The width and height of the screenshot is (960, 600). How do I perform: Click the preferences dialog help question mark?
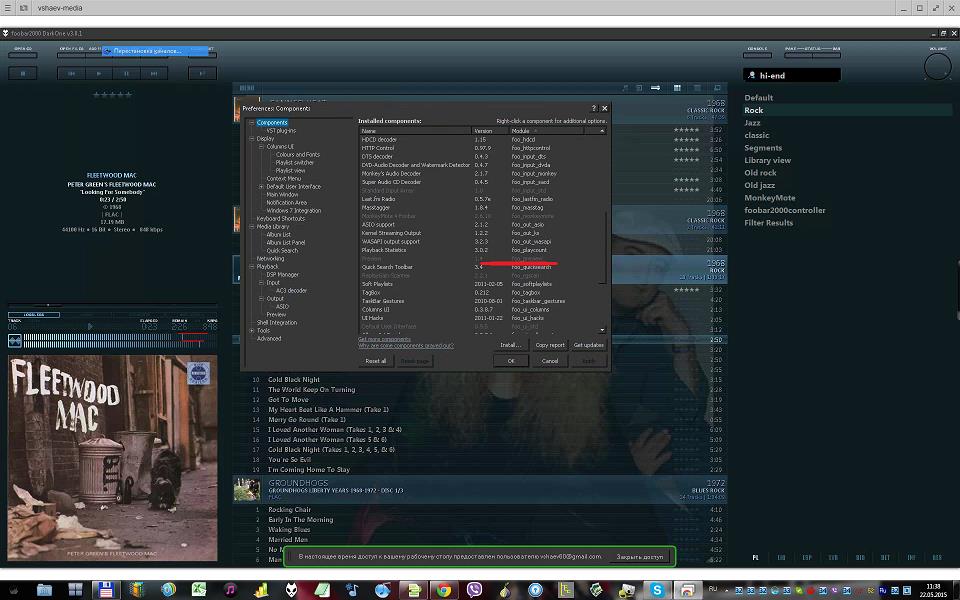[594, 108]
